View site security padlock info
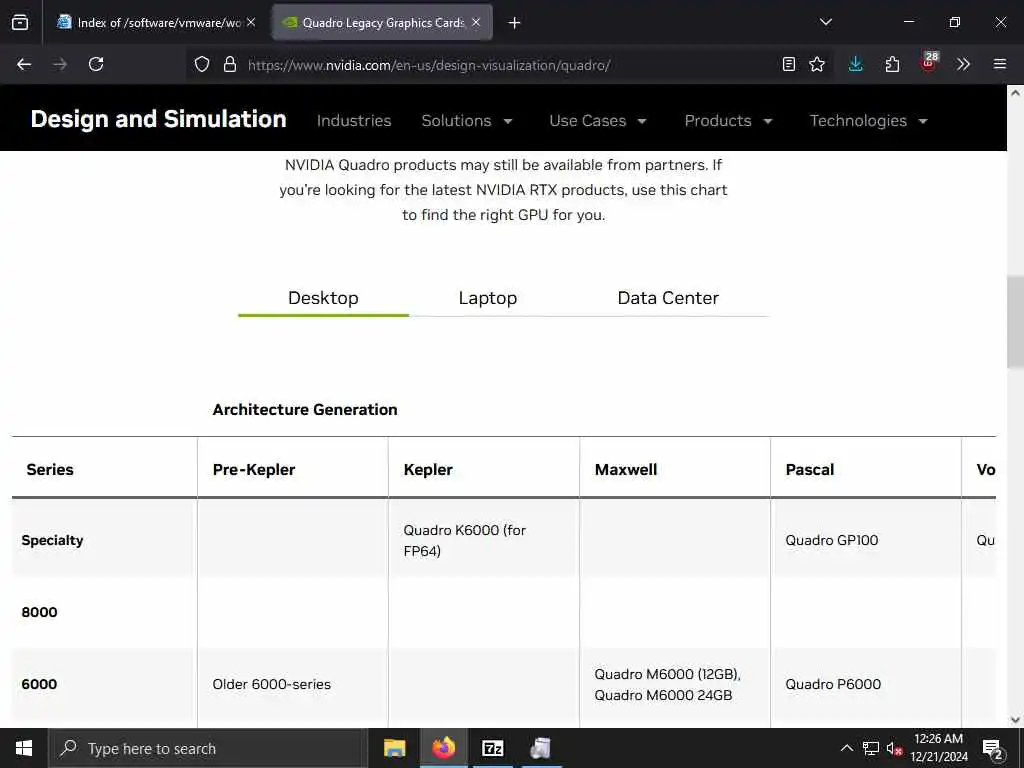 pyautogui.click(x=229, y=64)
